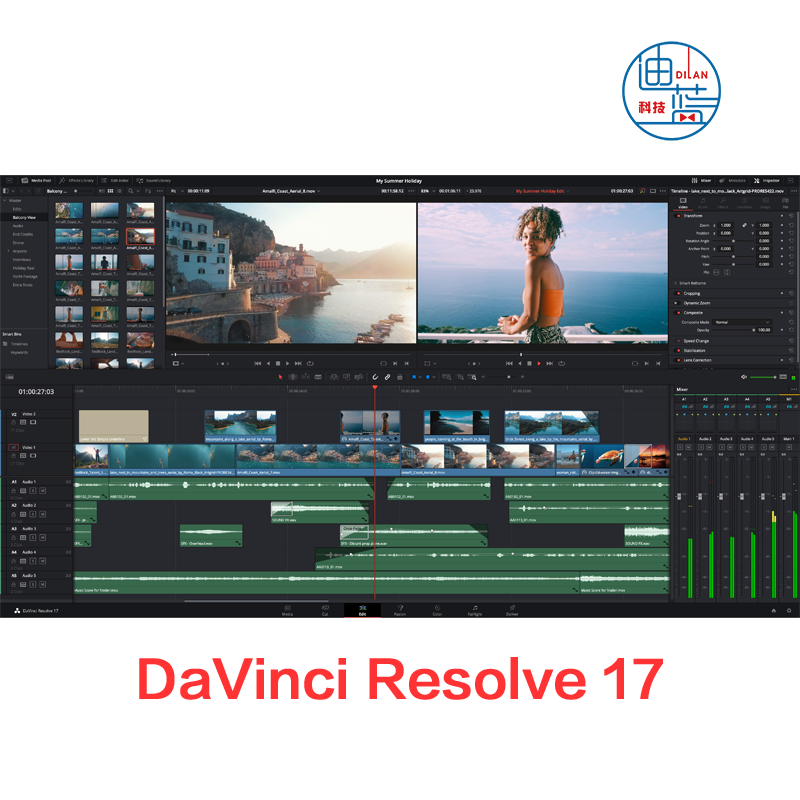Click the Flip horizontal icon in Transform
This screenshot has width=800, height=800.
click(716, 272)
